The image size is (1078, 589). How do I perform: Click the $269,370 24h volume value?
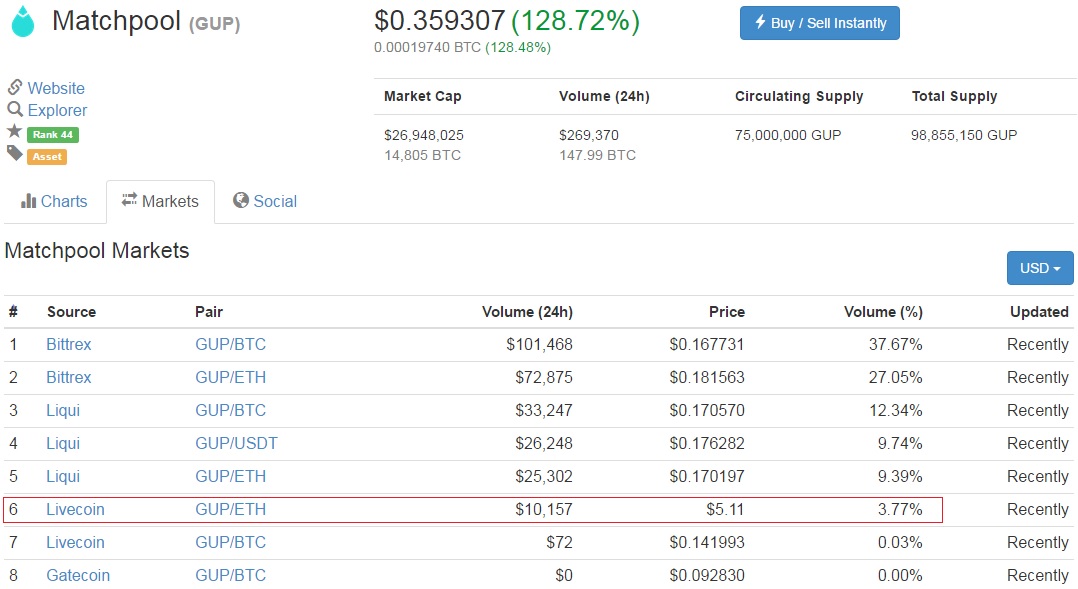(588, 135)
